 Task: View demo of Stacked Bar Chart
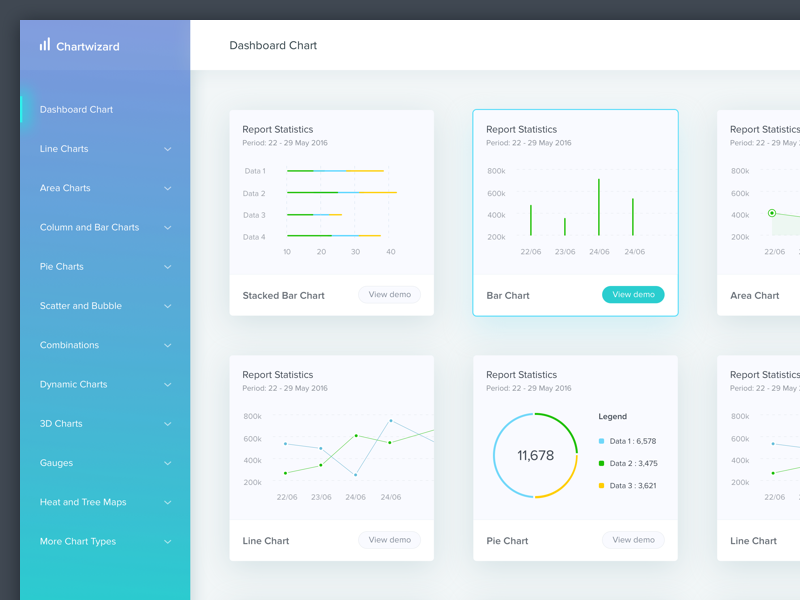(390, 295)
